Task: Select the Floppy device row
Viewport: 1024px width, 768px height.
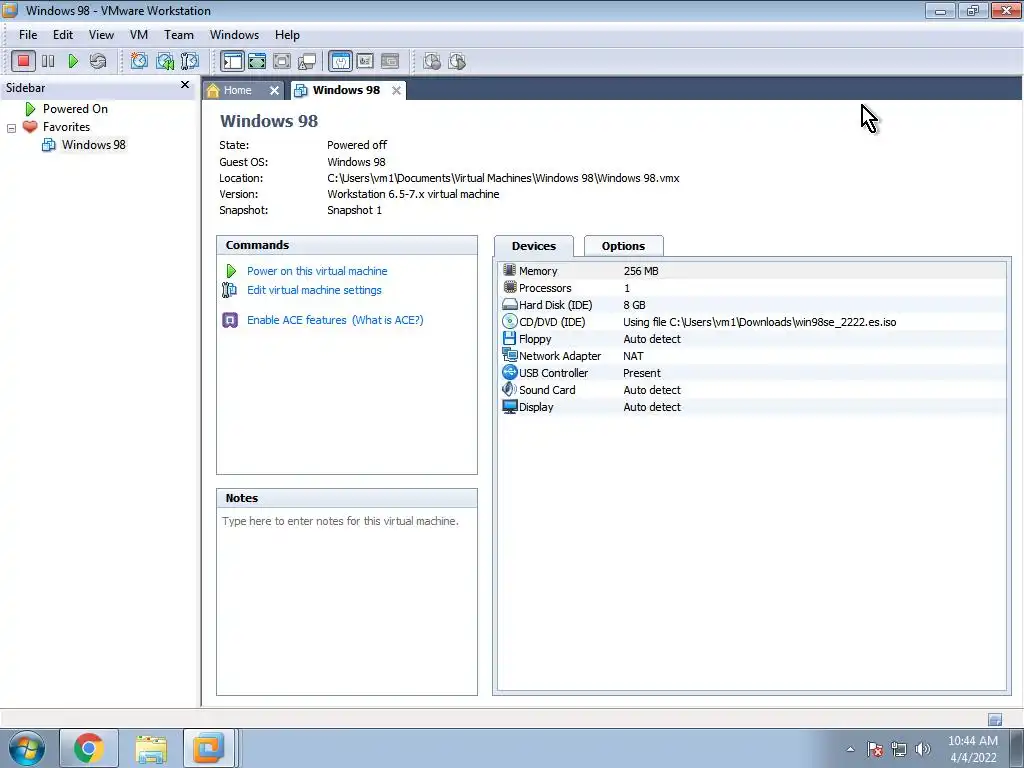Action: (752, 339)
